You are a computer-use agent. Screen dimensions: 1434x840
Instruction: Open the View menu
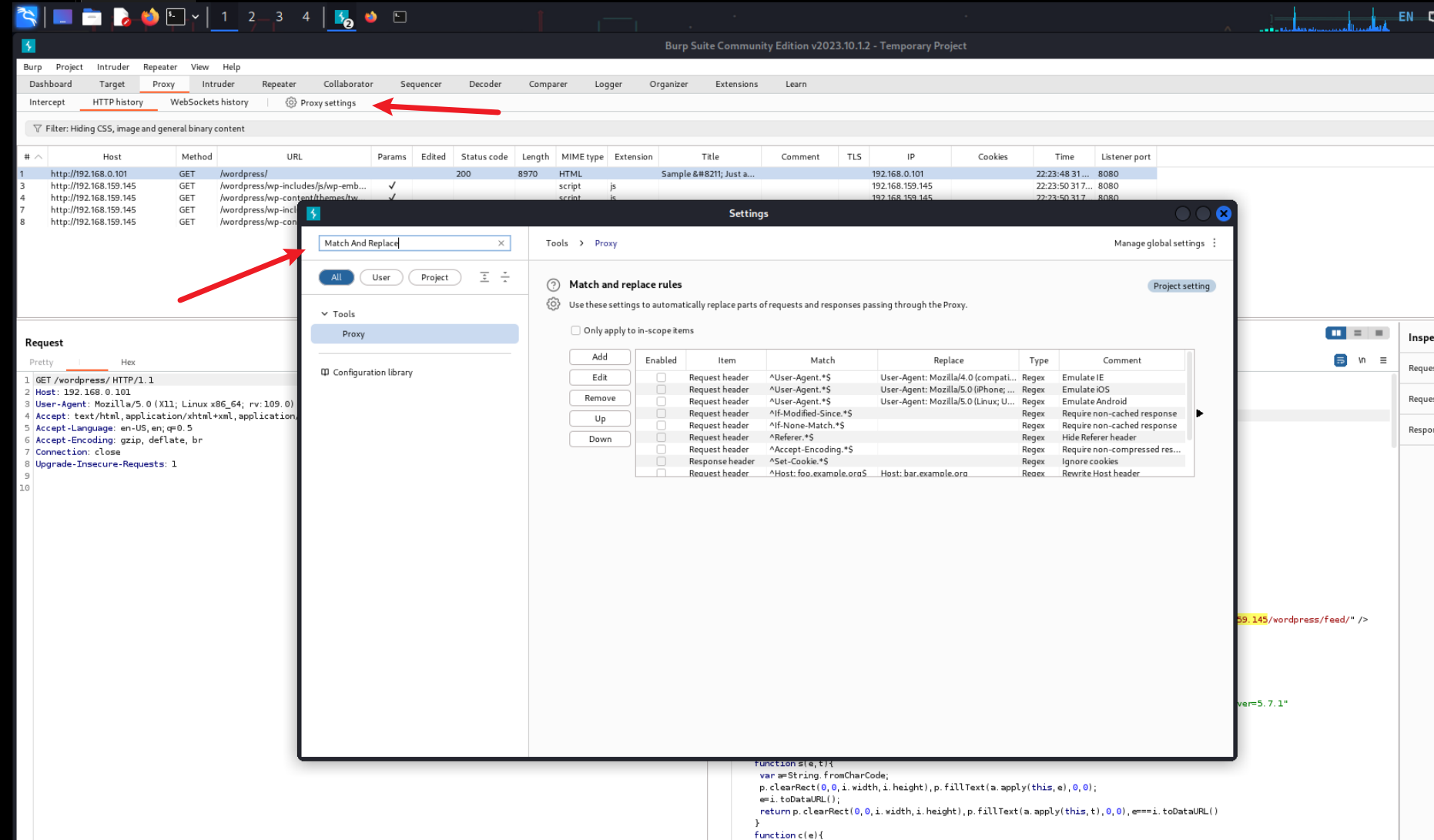pyautogui.click(x=199, y=67)
